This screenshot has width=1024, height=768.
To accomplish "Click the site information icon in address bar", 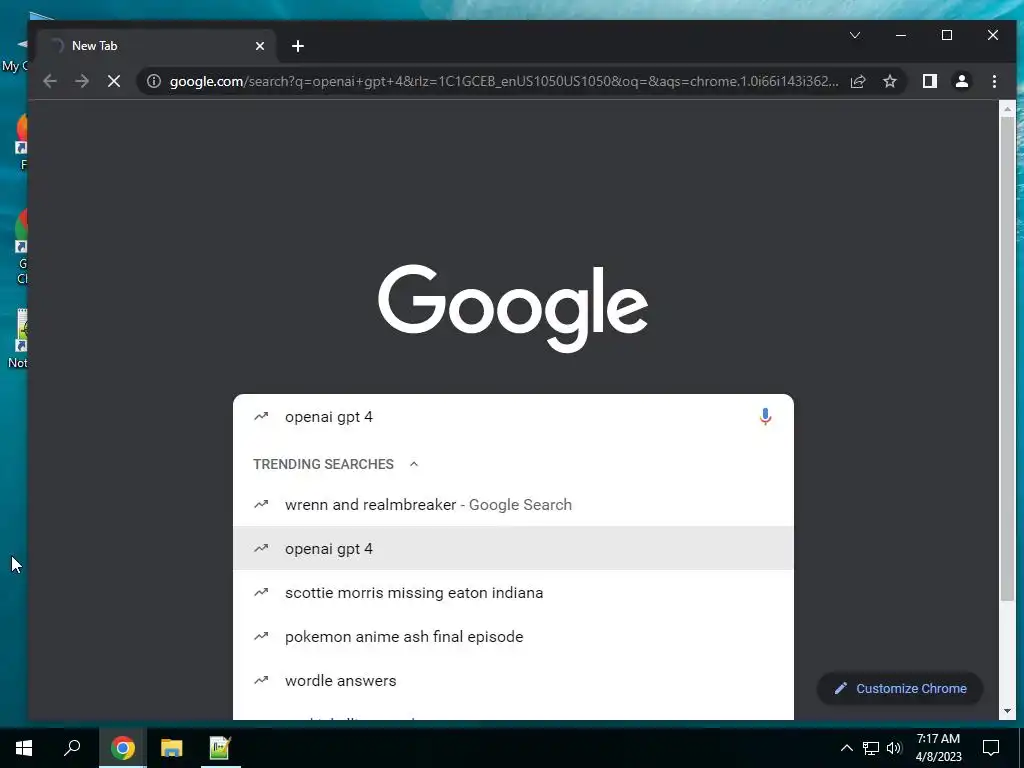I will [153, 81].
